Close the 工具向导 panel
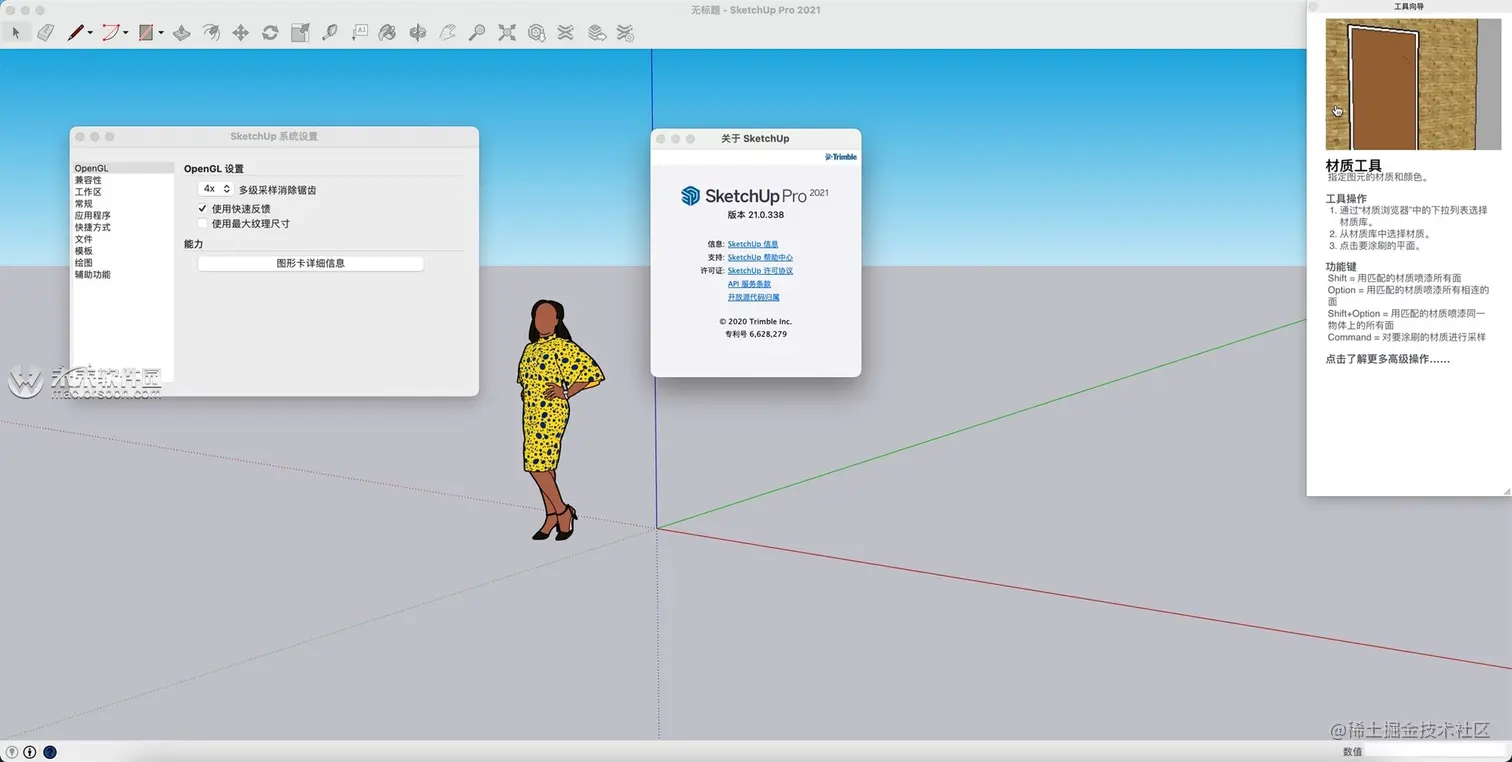This screenshot has height=762, width=1512. 1313,6
